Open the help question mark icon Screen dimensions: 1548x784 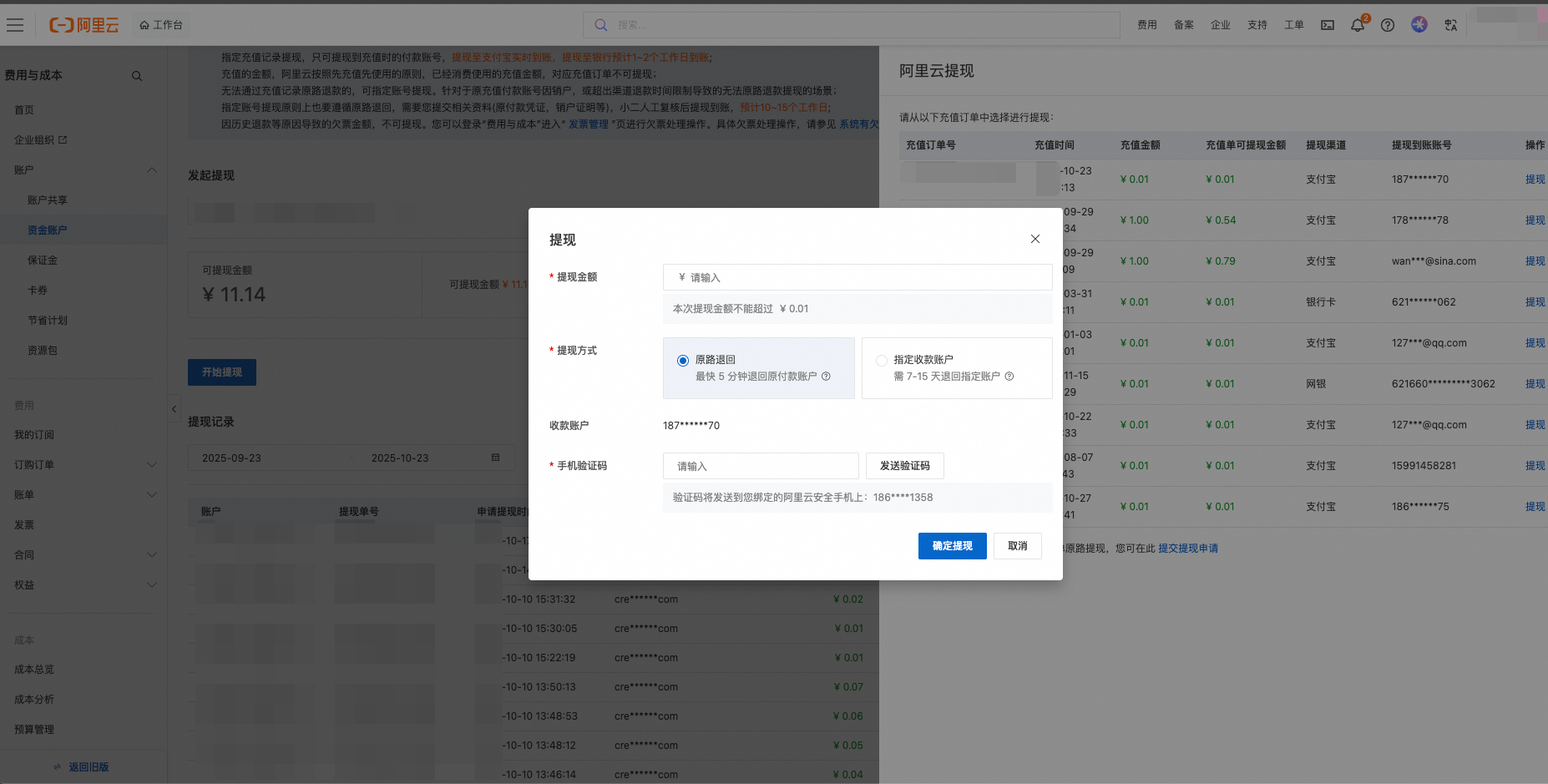[1388, 25]
